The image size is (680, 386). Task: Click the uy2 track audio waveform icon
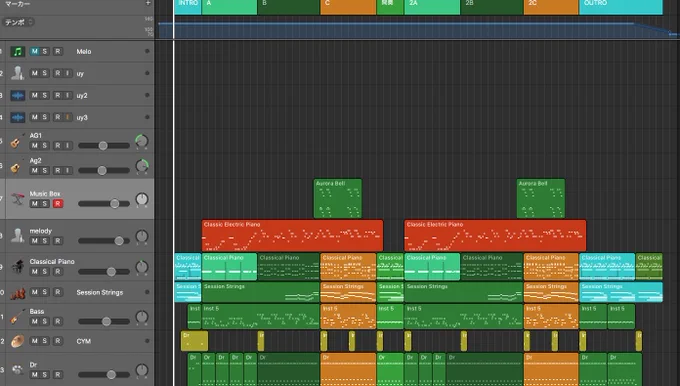[x=17, y=95]
